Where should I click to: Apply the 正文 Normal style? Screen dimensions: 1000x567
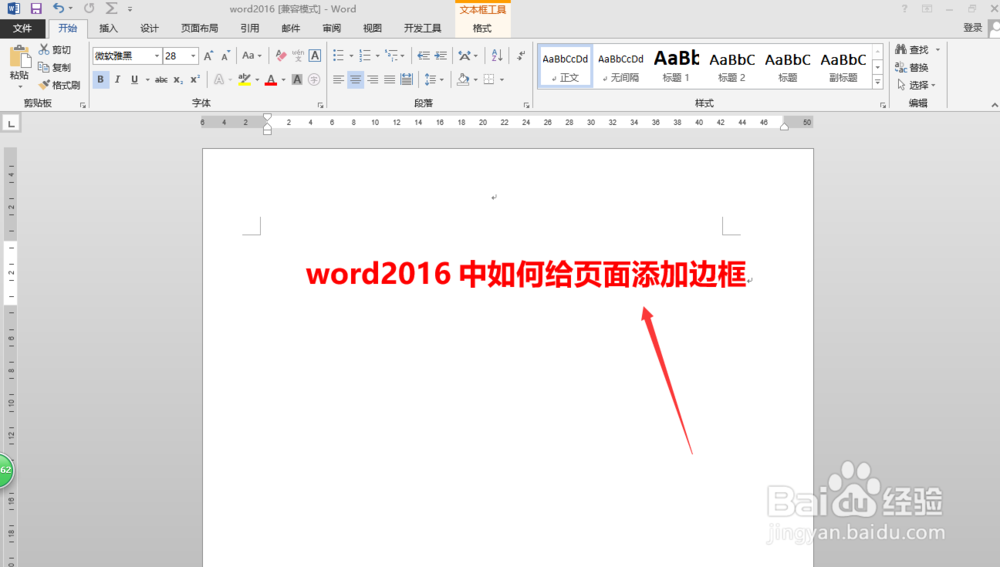click(x=565, y=66)
